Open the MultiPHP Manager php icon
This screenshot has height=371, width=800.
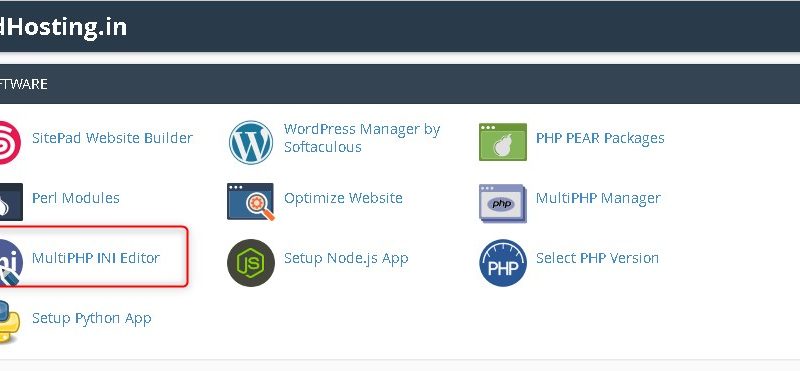(503, 203)
